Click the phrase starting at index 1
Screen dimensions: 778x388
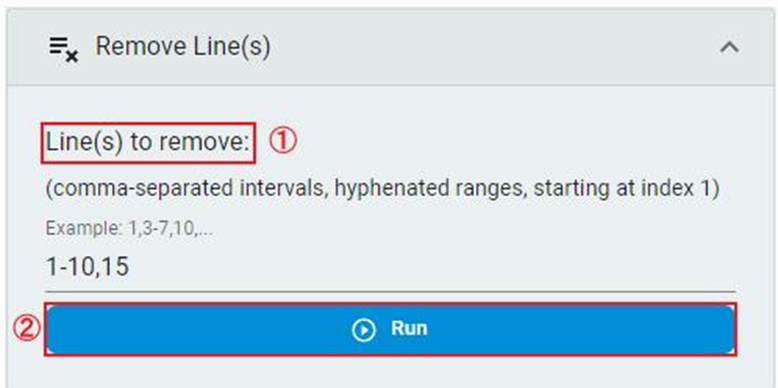[x=626, y=189]
